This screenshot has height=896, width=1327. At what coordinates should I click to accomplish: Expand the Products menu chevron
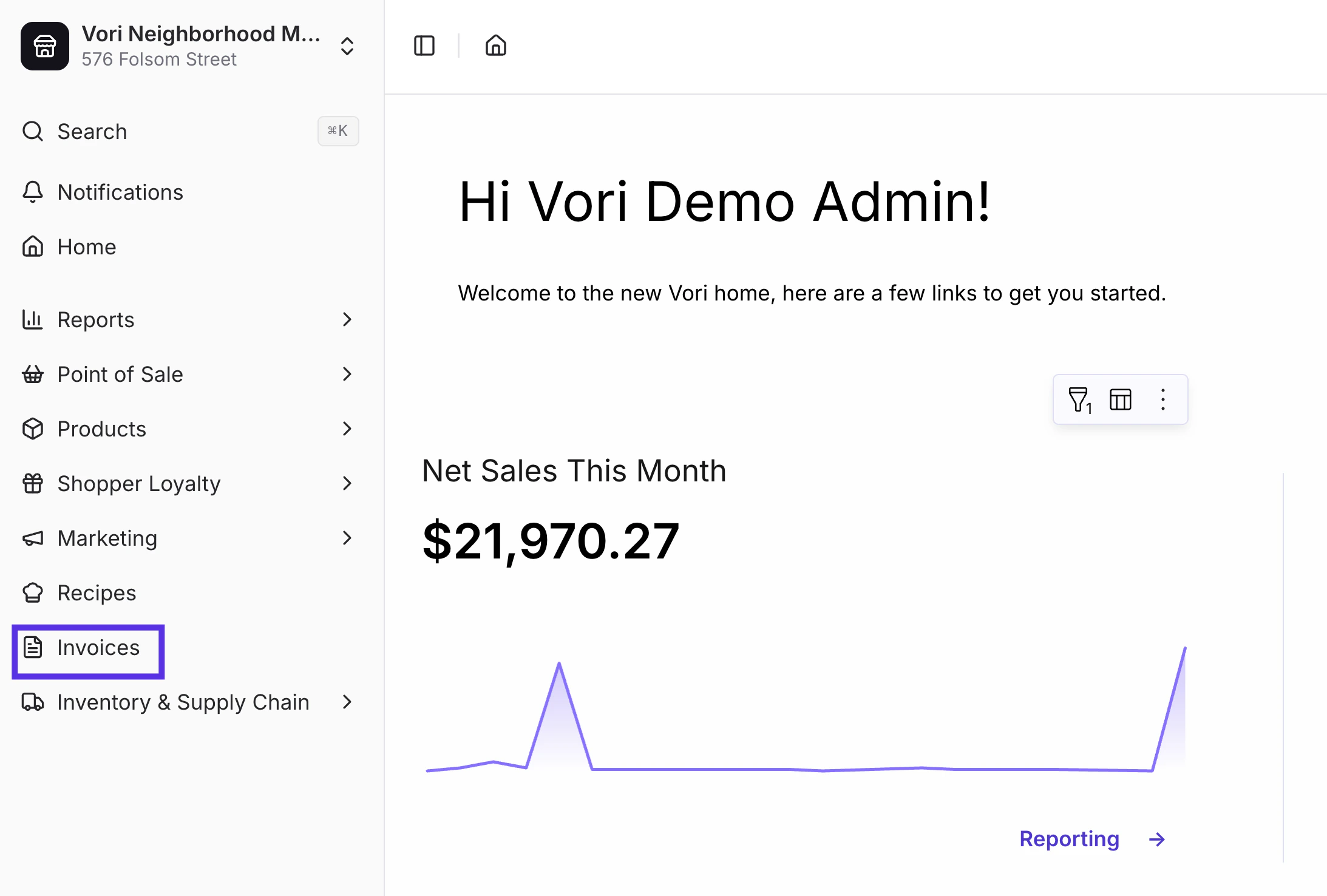[x=347, y=429]
